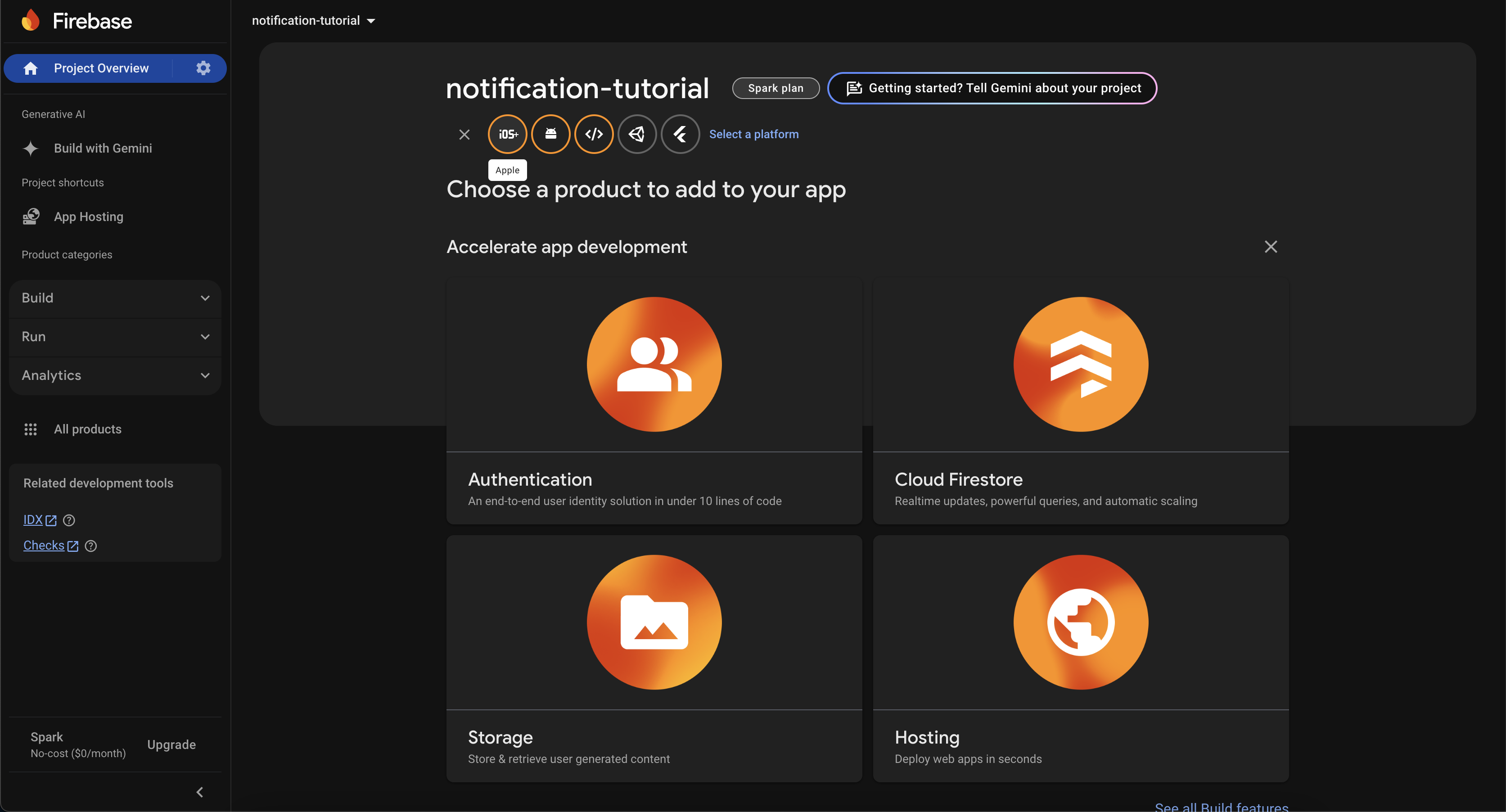Open the Checks link
The height and width of the screenshot is (812, 1506).
[x=44, y=546]
